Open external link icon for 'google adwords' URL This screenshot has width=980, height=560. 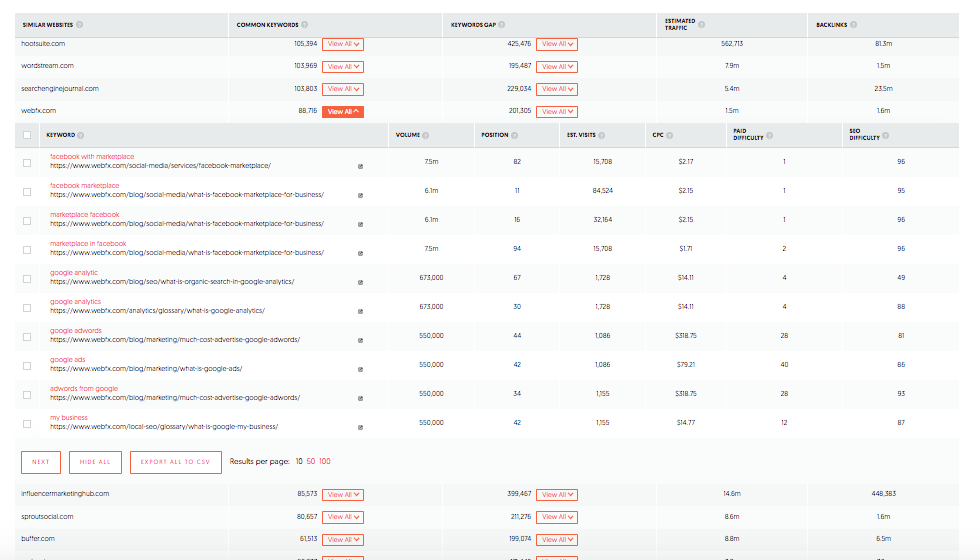(361, 340)
